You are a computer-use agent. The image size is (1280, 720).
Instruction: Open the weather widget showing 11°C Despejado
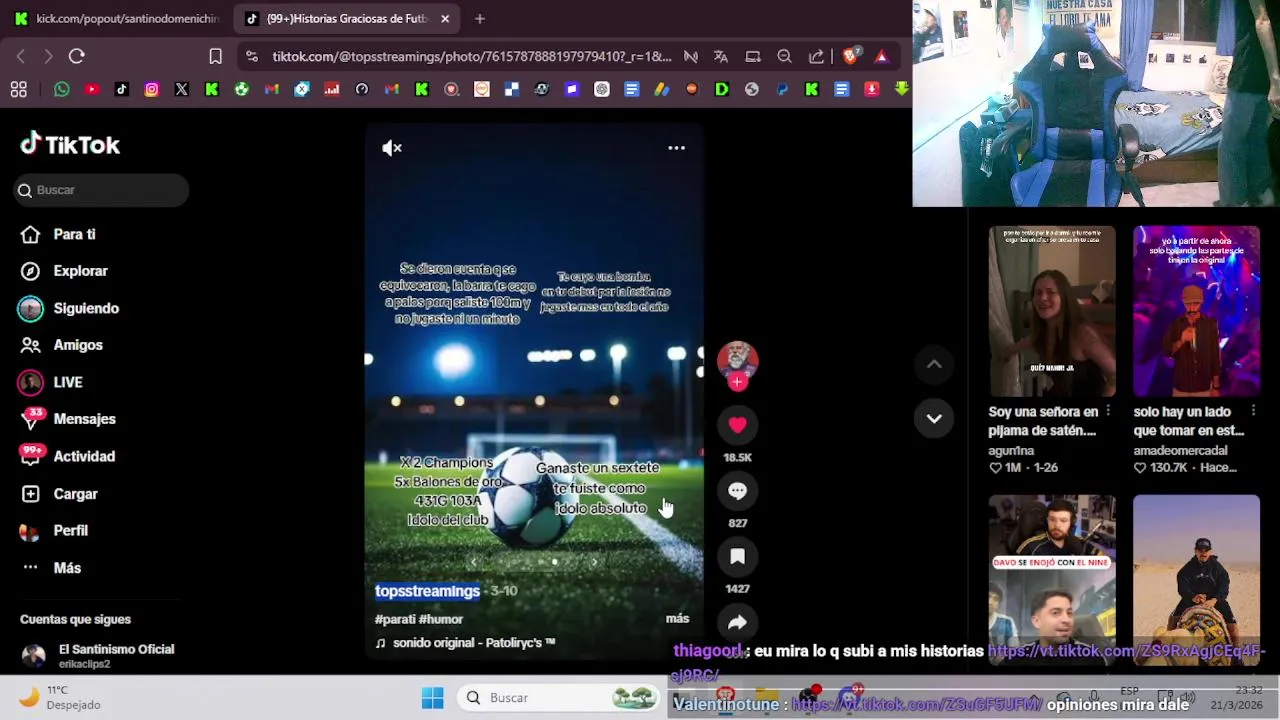pos(60,697)
